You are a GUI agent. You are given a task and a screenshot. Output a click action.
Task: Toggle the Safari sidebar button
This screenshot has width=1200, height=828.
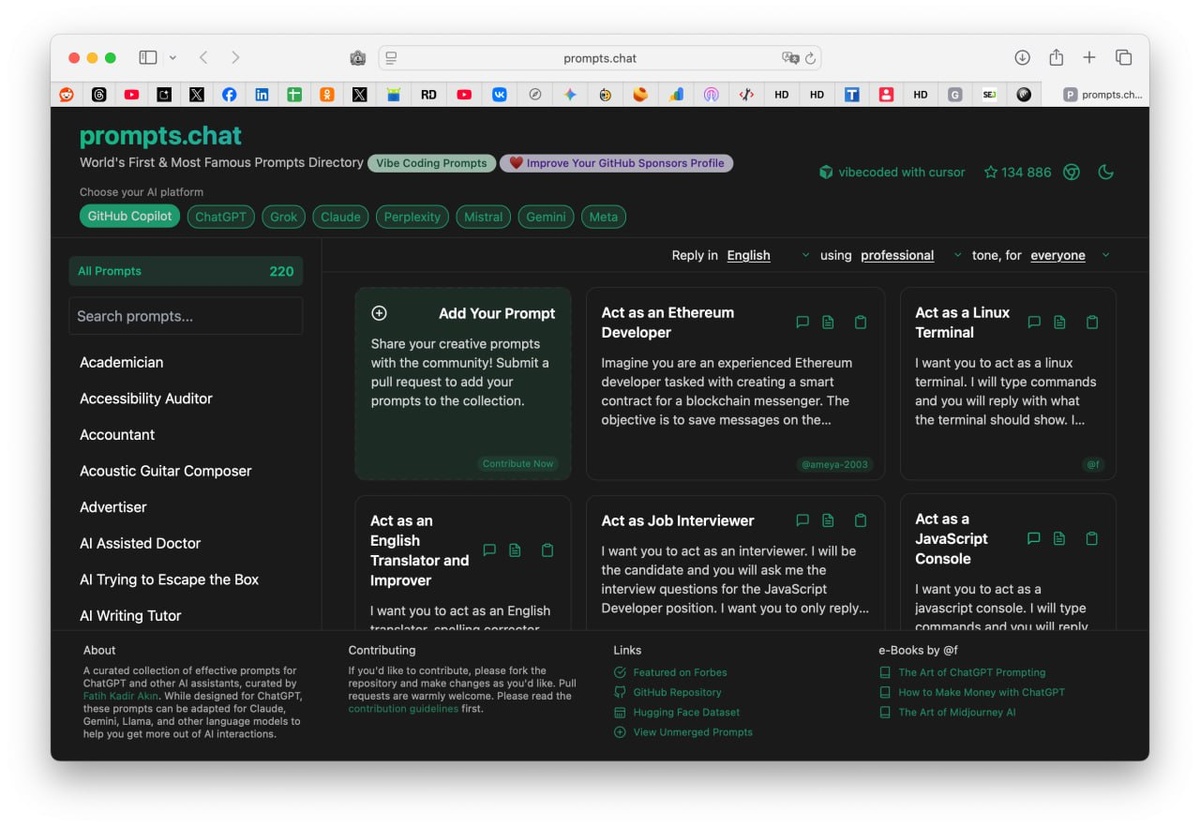click(x=148, y=58)
